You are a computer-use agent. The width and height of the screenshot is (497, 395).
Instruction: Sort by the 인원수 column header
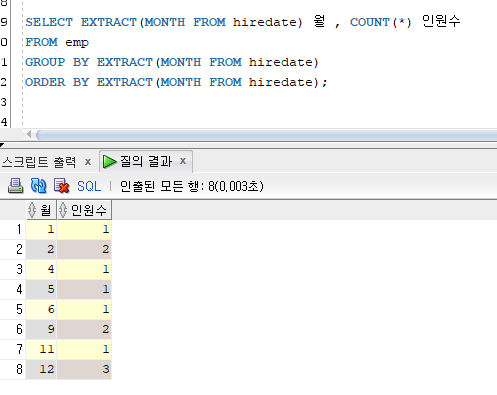(84, 210)
